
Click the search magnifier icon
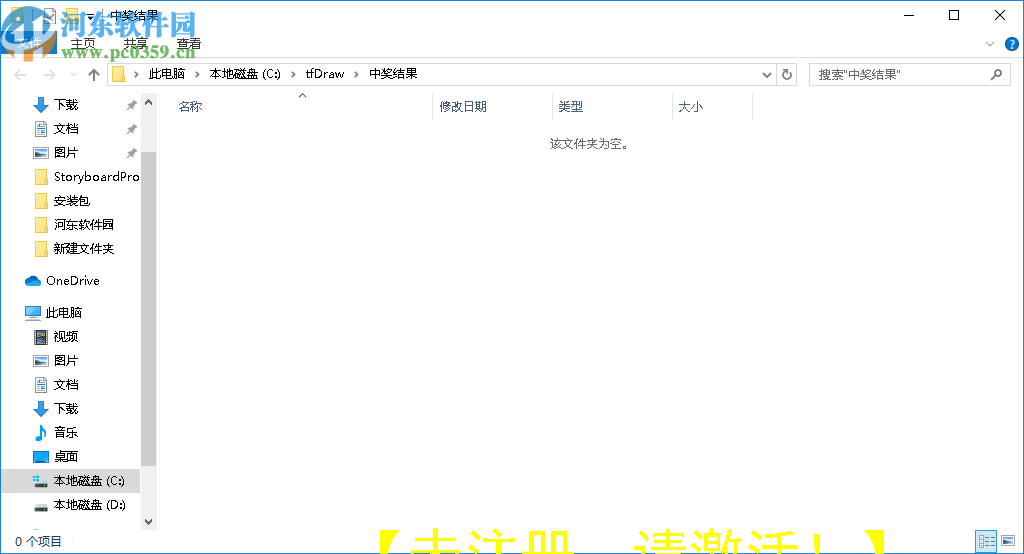click(x=996, y=74)
